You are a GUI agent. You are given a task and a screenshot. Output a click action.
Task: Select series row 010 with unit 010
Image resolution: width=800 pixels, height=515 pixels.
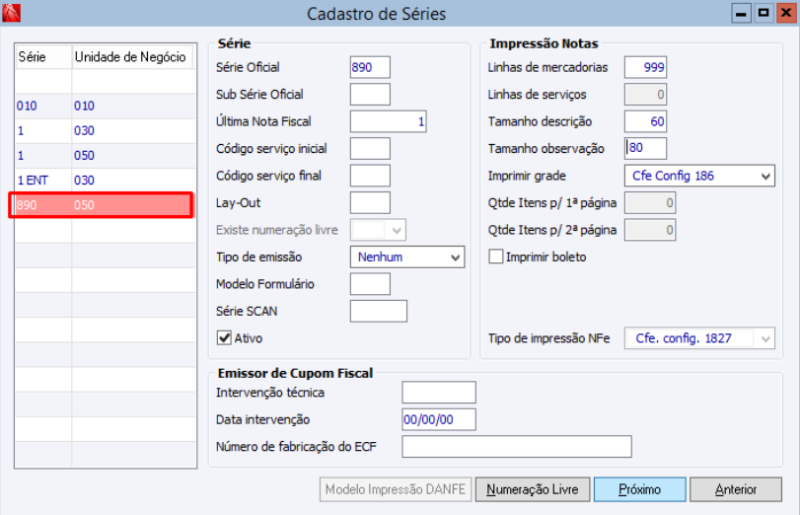(106, 106)
